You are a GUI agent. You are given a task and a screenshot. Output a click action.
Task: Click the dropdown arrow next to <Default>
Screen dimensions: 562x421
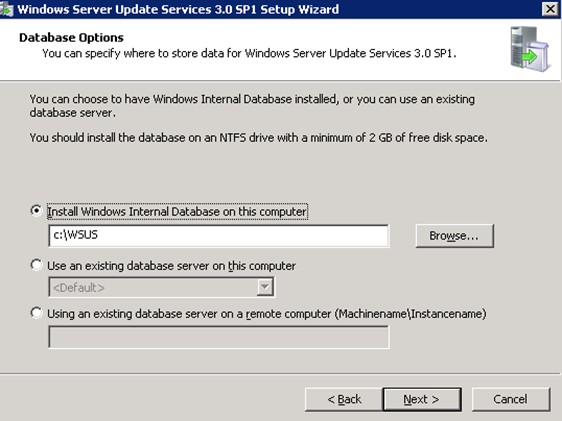(265, 287)
